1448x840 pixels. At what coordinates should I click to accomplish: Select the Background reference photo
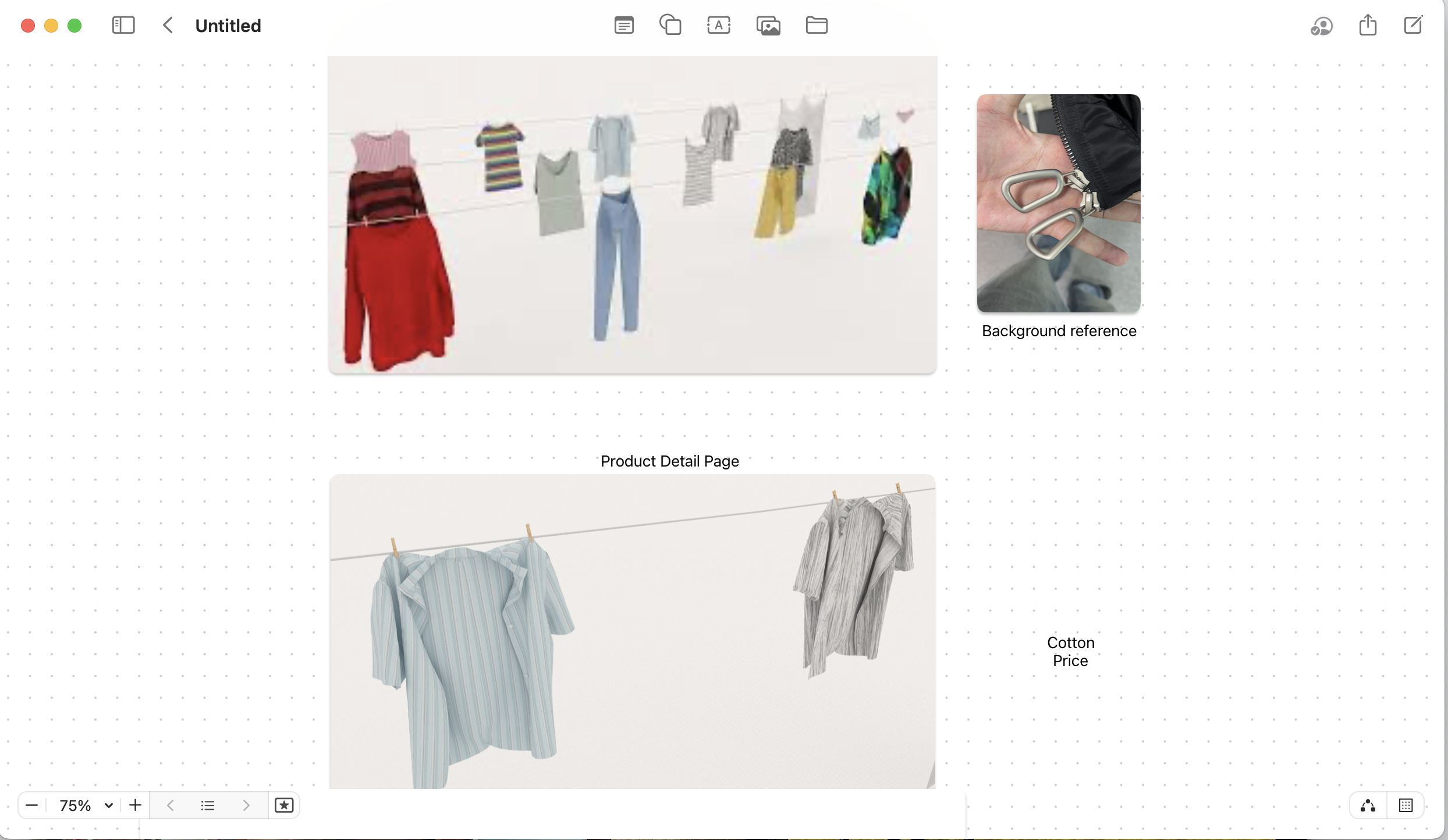pyautogui.click(x=1059, y=203)
